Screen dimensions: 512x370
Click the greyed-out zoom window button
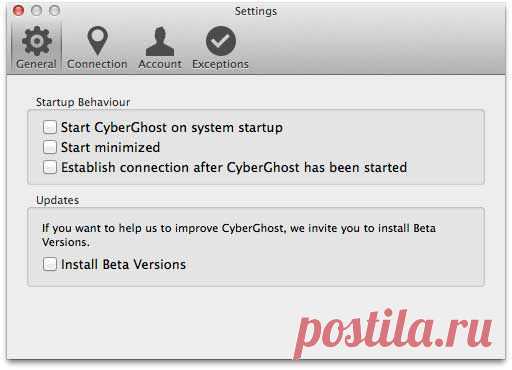(x=54, y=11)
